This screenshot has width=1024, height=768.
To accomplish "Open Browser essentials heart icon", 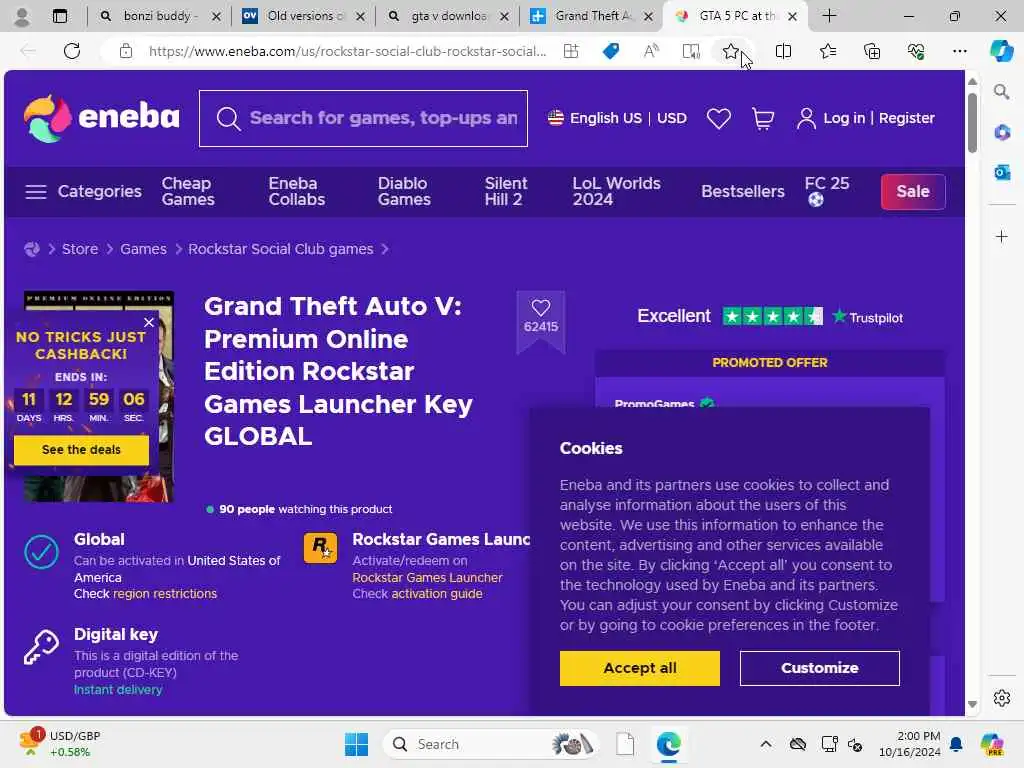I will 916,51.
